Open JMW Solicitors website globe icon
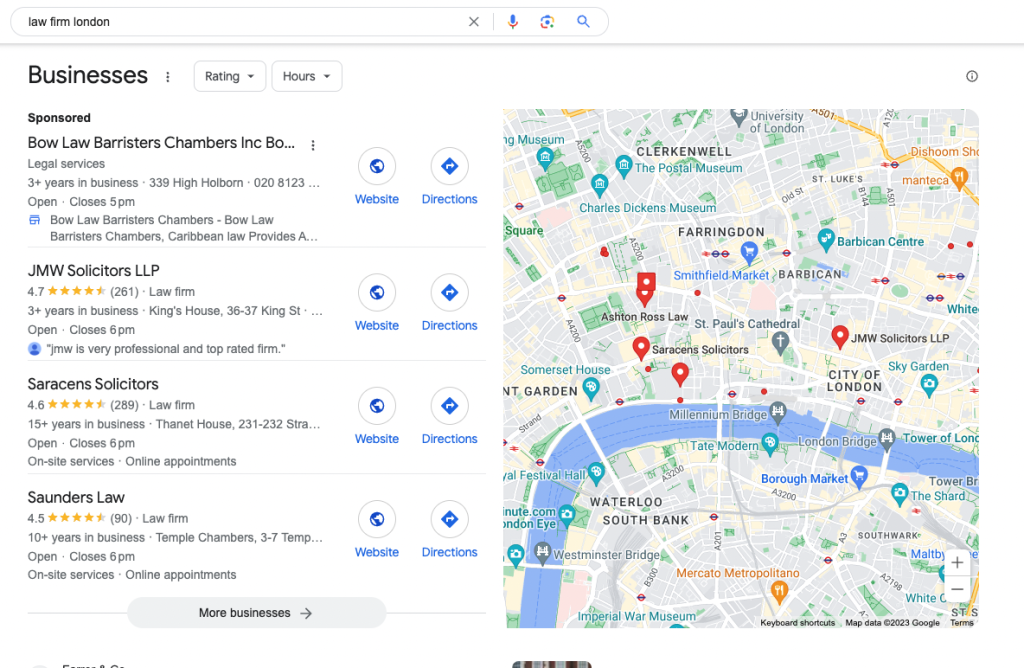Viewport: 1024px width, 668px height. click(x=377, y=292)
